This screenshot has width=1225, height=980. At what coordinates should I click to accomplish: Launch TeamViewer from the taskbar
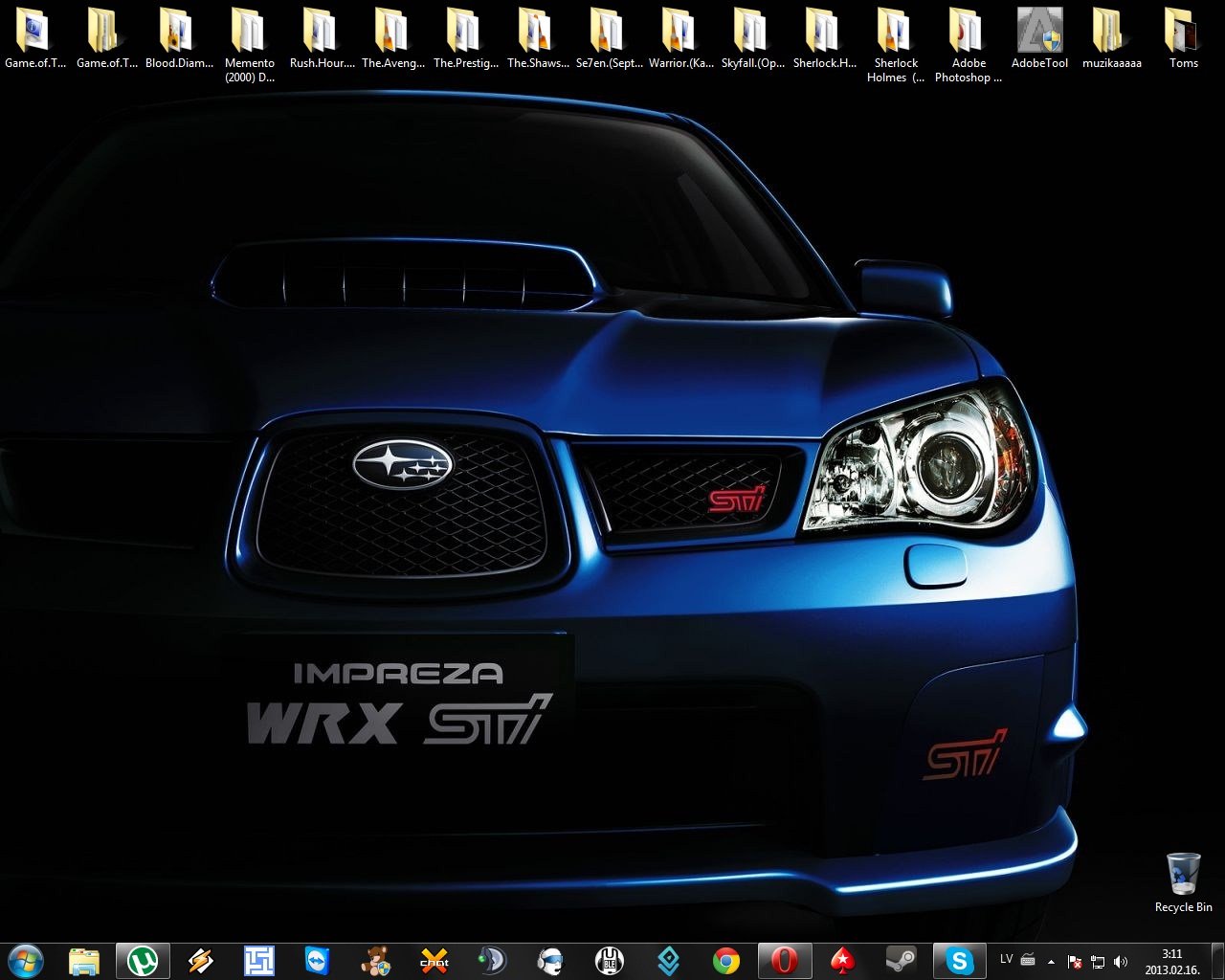click(317, 961)
